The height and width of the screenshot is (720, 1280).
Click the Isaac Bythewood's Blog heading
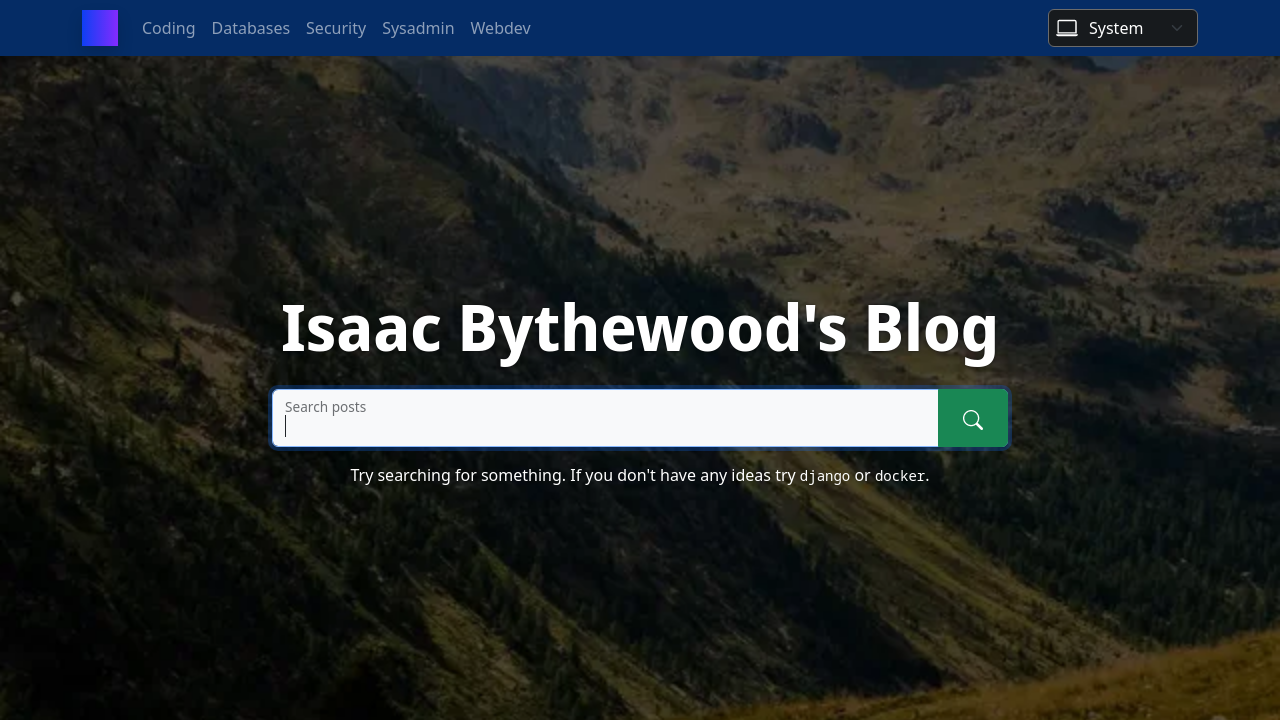click(x=639, y=328)
